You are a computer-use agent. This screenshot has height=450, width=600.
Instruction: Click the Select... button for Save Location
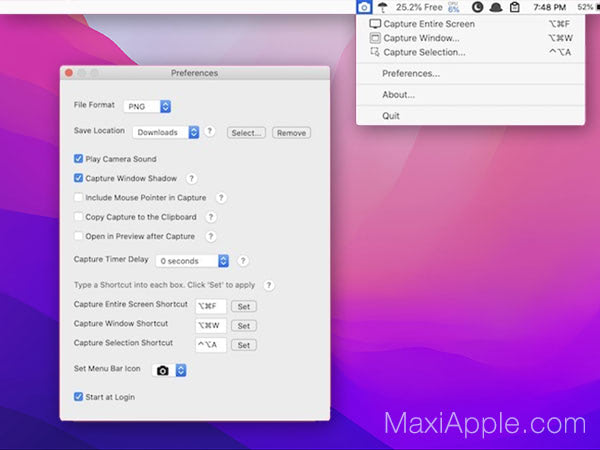[x=246, y=133]
